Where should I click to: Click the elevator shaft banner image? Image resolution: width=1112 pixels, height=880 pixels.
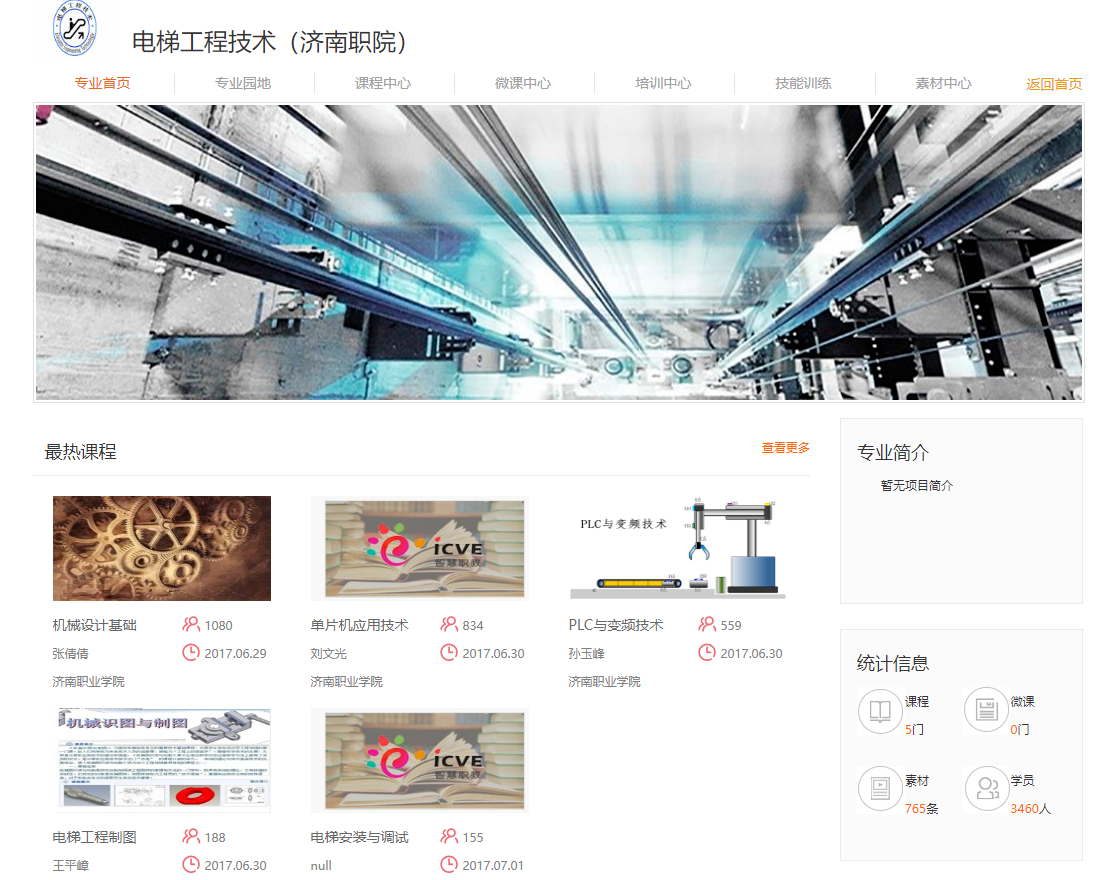[x=558, y=252]
